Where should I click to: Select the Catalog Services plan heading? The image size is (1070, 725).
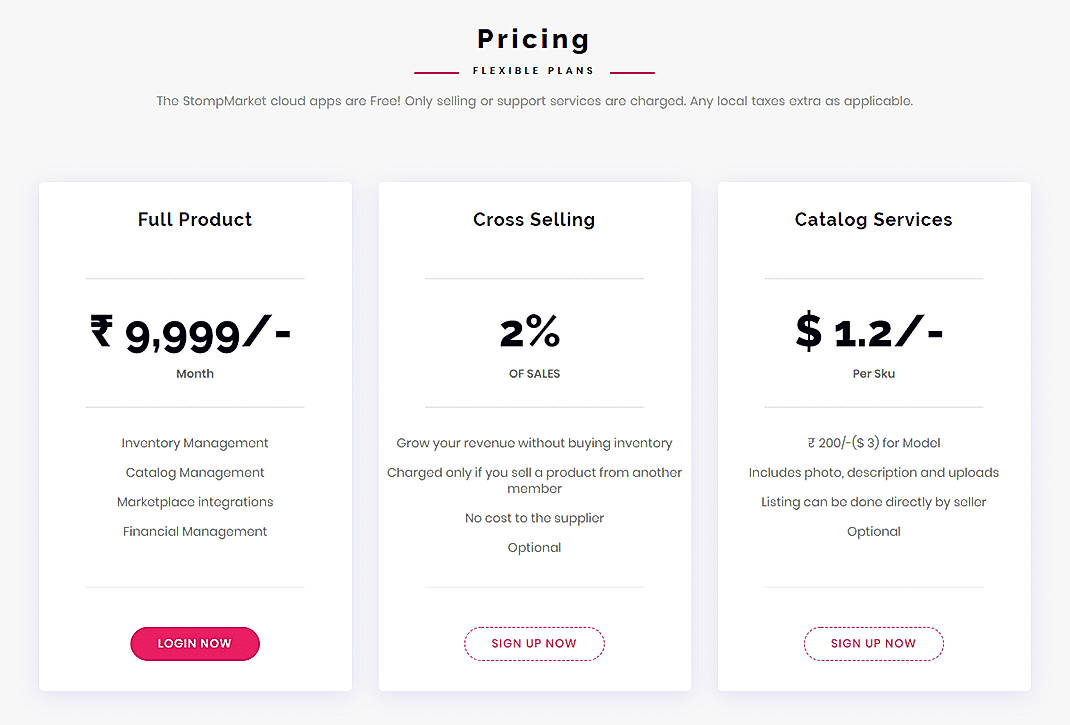coord(873,219)
